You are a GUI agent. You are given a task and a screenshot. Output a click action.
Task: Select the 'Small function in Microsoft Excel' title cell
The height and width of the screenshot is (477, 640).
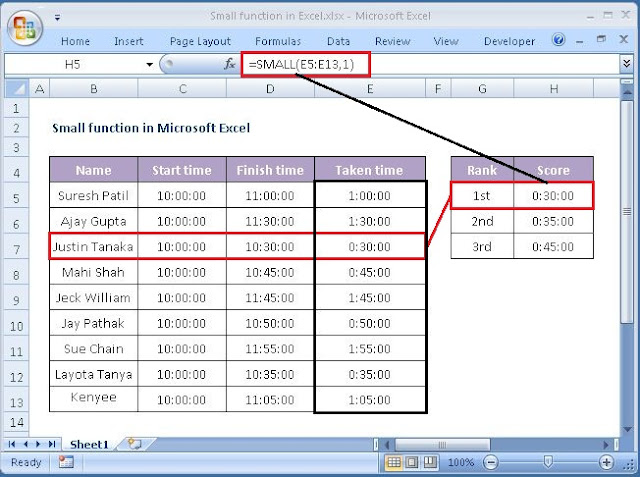point(151,128)
